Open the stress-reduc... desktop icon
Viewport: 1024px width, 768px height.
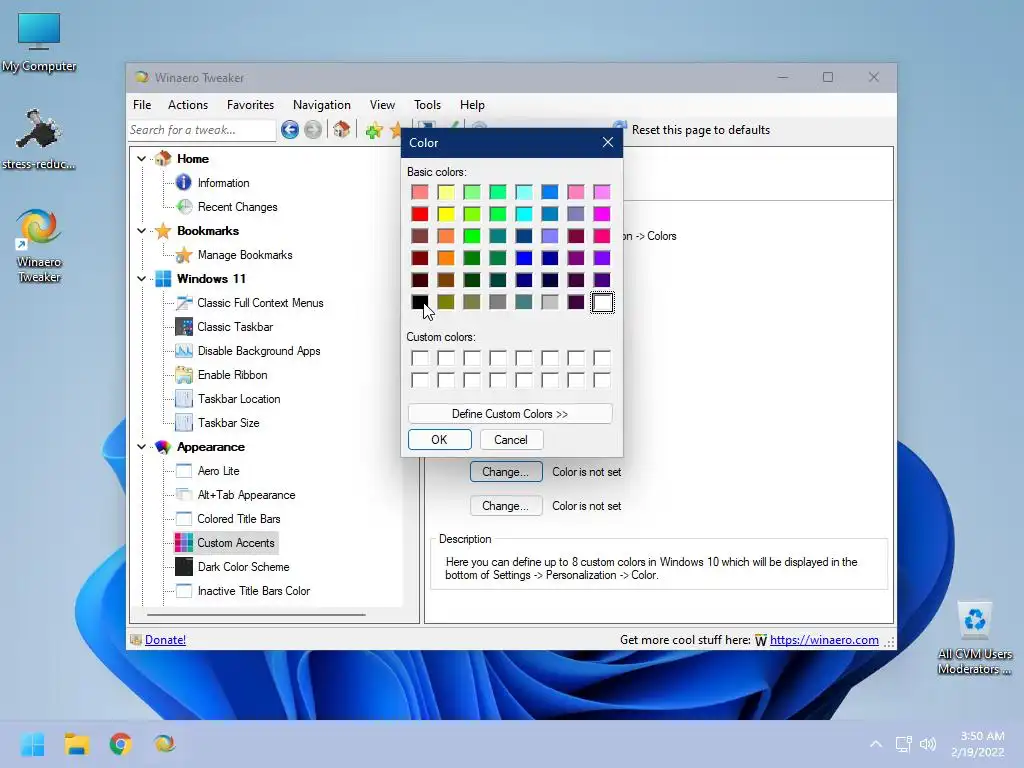tap(39, 140)
